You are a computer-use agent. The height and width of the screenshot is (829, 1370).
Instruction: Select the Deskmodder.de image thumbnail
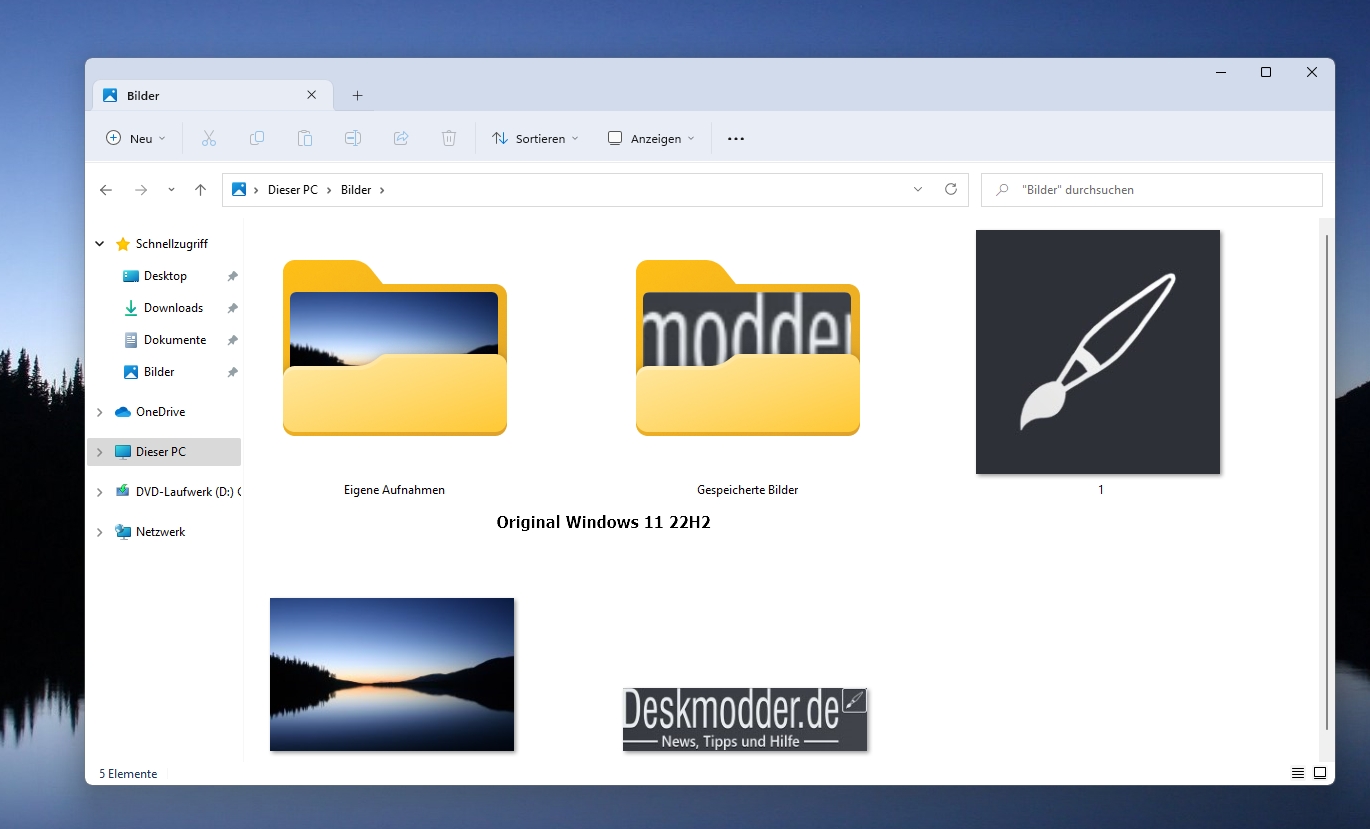click(x=745, y=719)
